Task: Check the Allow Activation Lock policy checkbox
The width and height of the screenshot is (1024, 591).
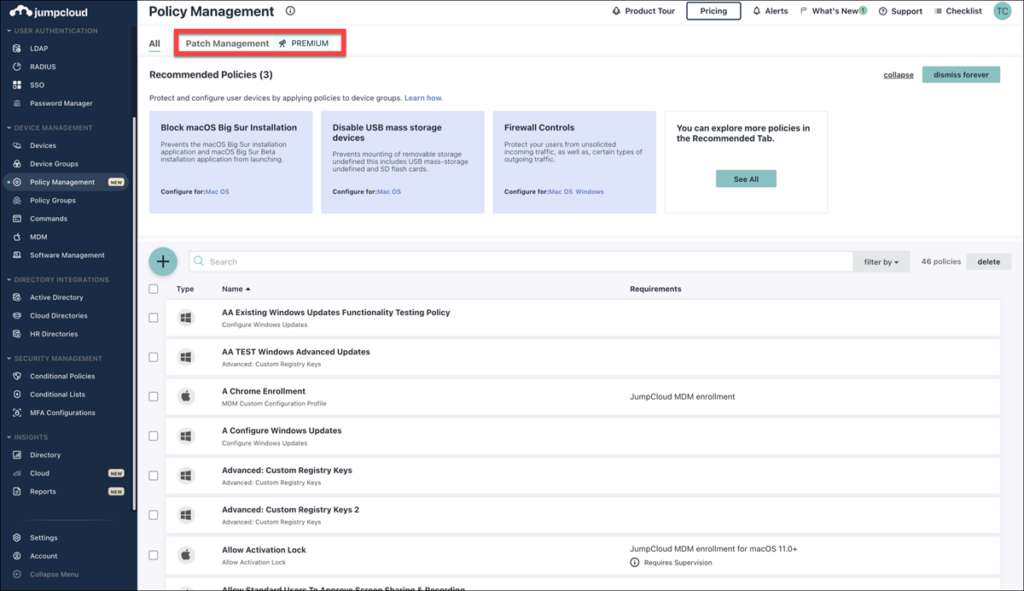Action: click(152, 556)
